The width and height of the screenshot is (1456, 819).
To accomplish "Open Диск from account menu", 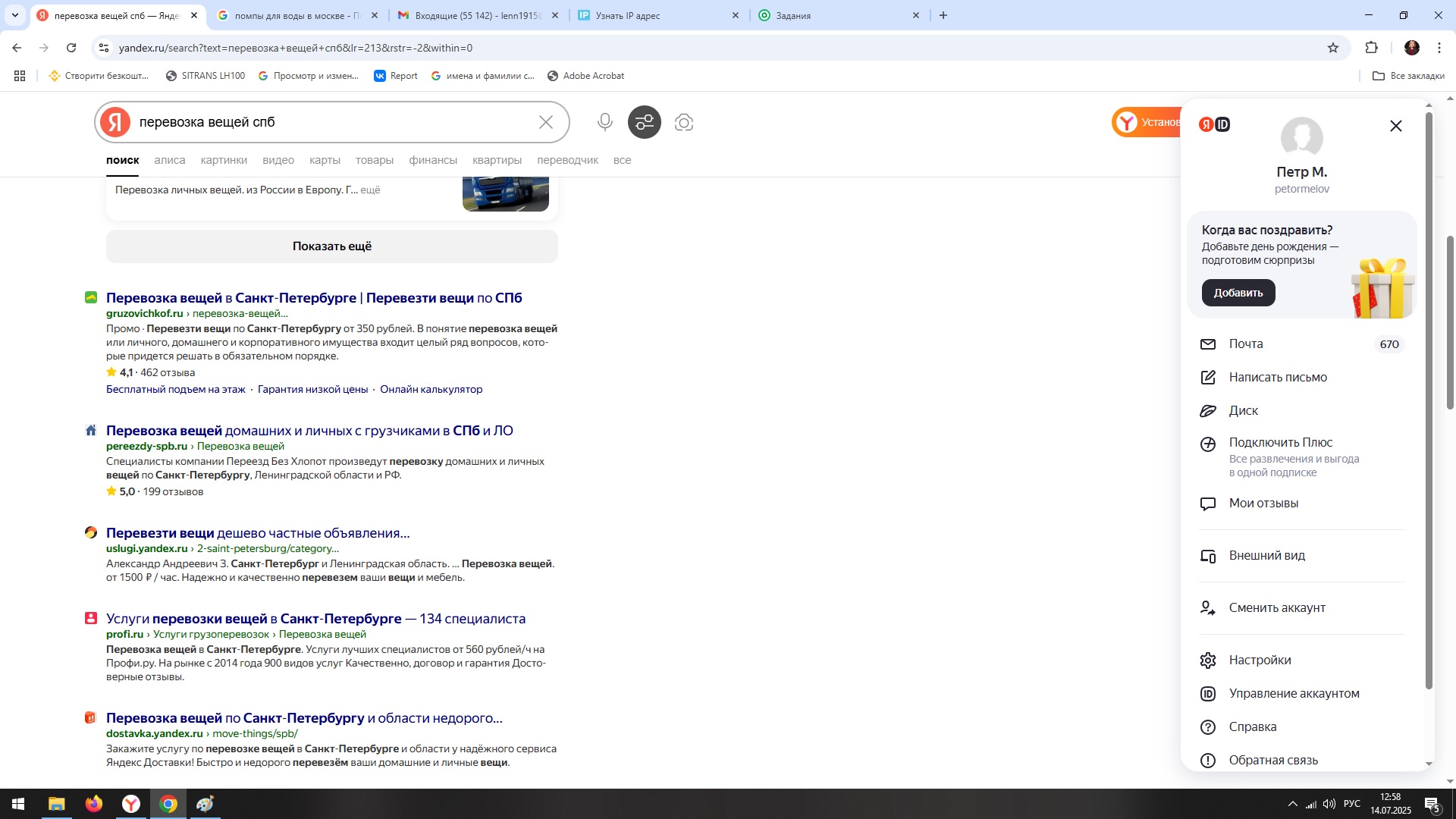I will [x=1302, y=411].
